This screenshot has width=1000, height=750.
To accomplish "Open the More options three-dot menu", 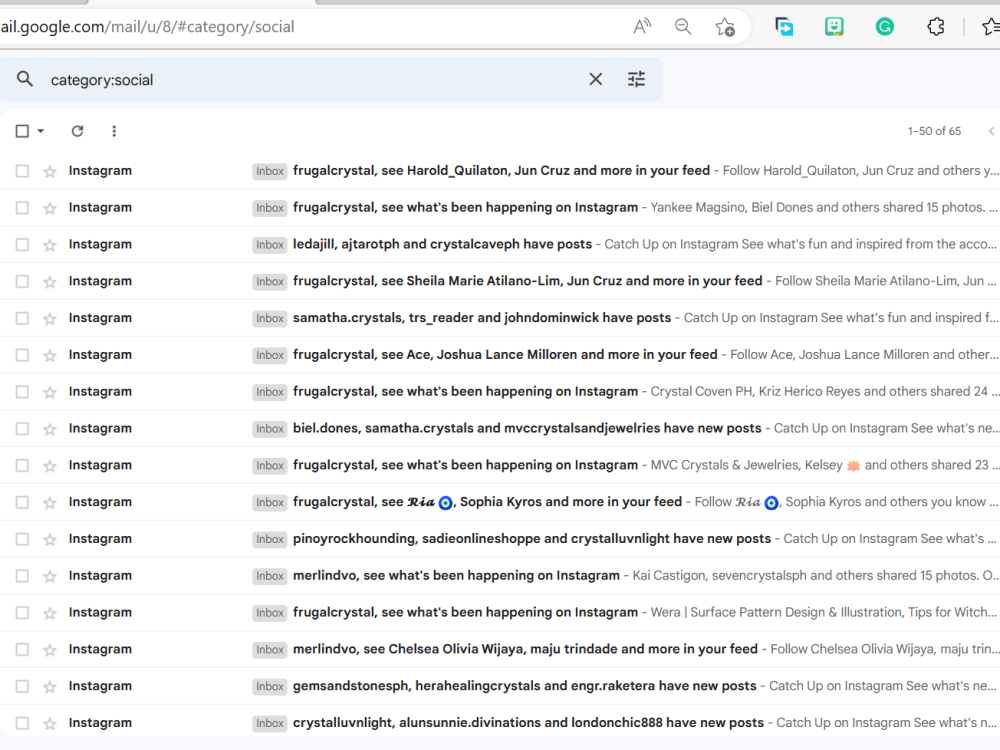I will [x=114, y=131].
